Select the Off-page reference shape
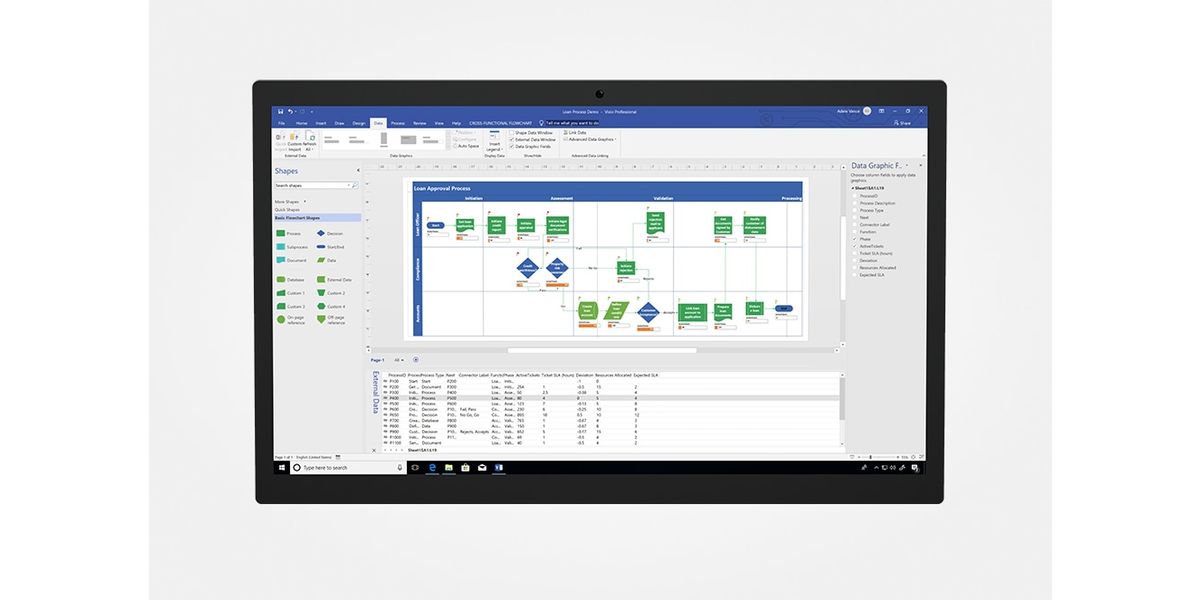The image size is (1200, 600). (320, 319)
